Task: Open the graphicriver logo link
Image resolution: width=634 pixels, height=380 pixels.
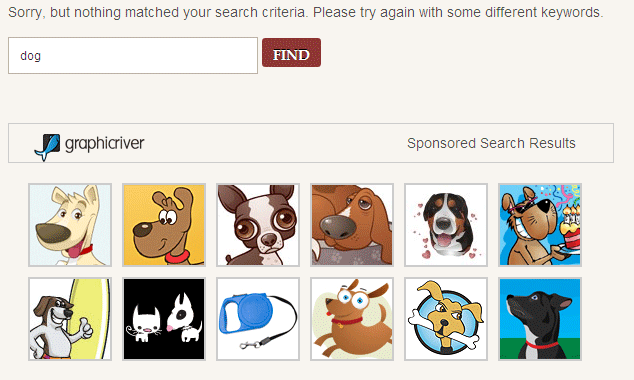Action: click(x=89, y=144)
